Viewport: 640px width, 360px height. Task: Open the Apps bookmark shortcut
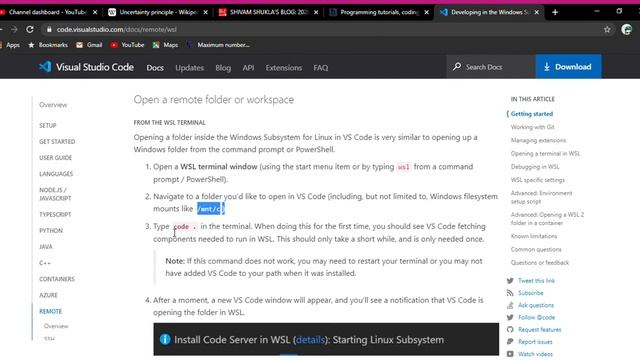click(10, 45)
